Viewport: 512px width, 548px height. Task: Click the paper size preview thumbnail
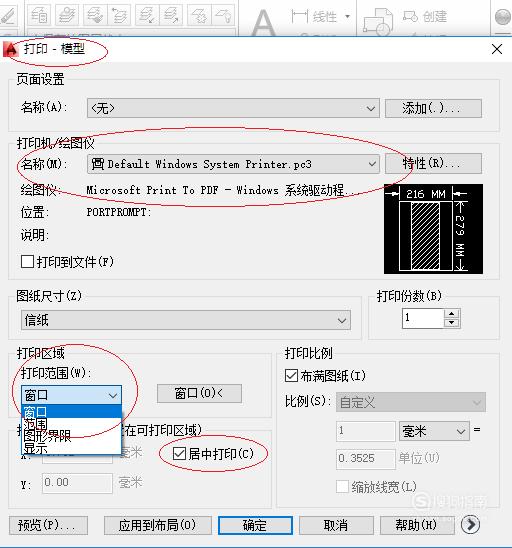[433, 229]
